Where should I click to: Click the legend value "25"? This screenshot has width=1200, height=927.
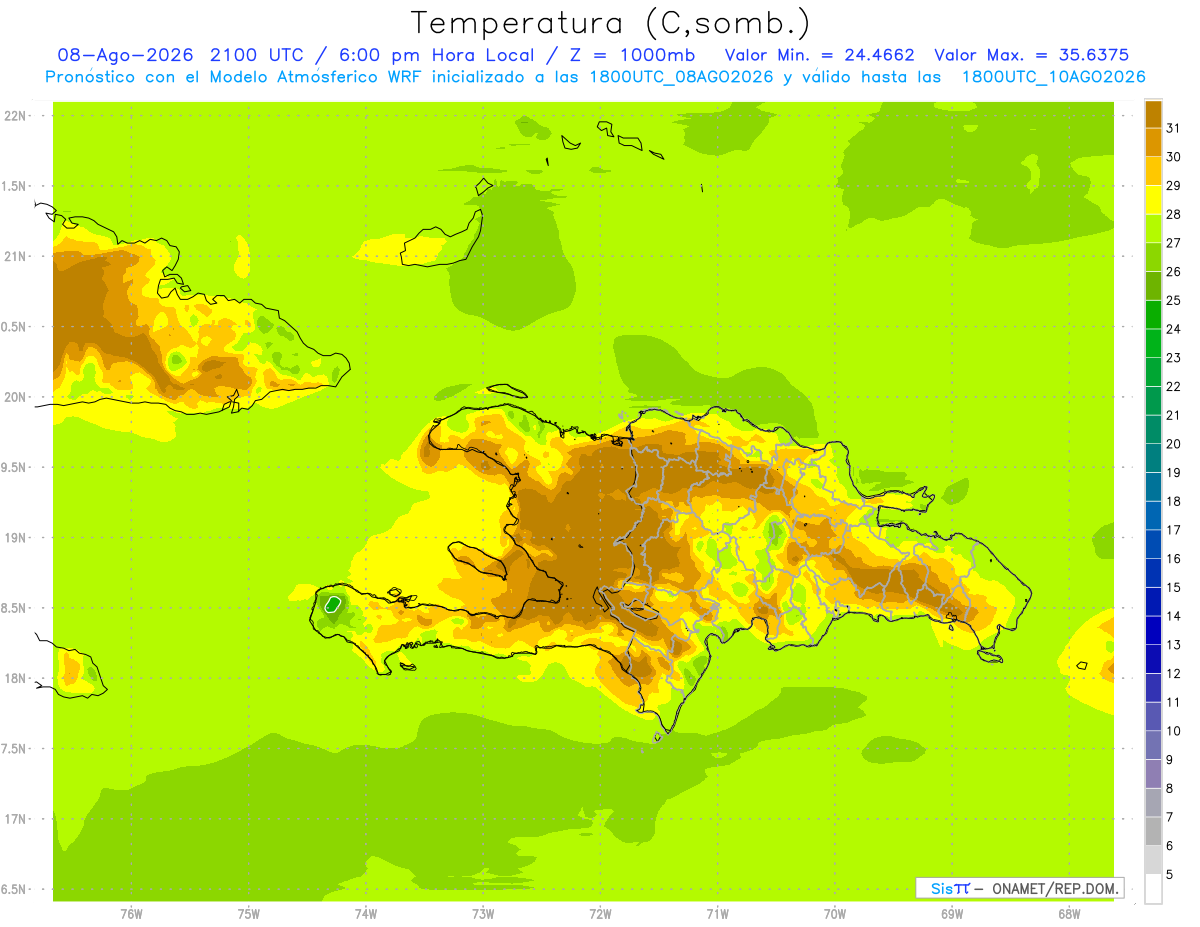pos(1173,301)
